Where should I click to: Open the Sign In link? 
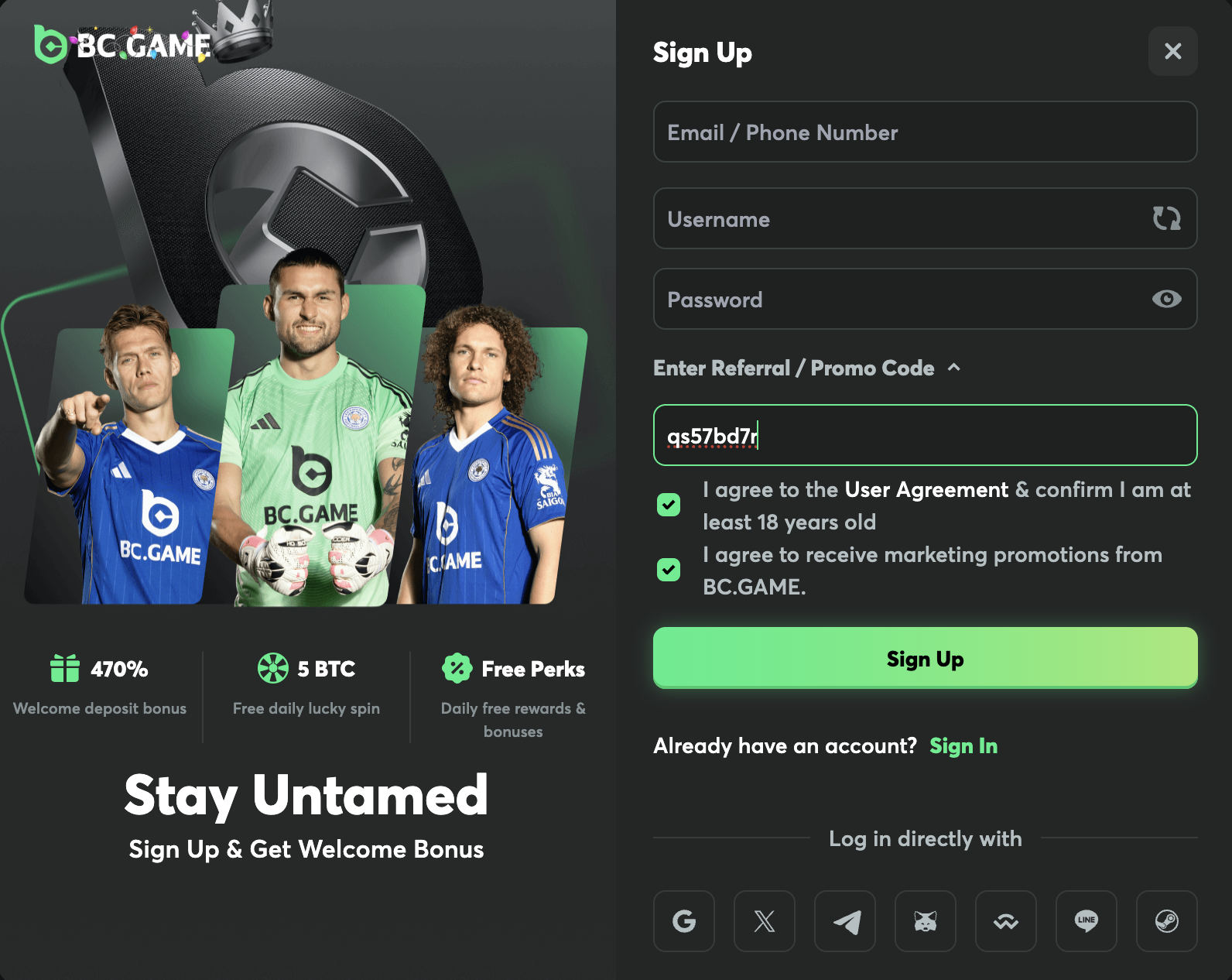click(963, 745)
